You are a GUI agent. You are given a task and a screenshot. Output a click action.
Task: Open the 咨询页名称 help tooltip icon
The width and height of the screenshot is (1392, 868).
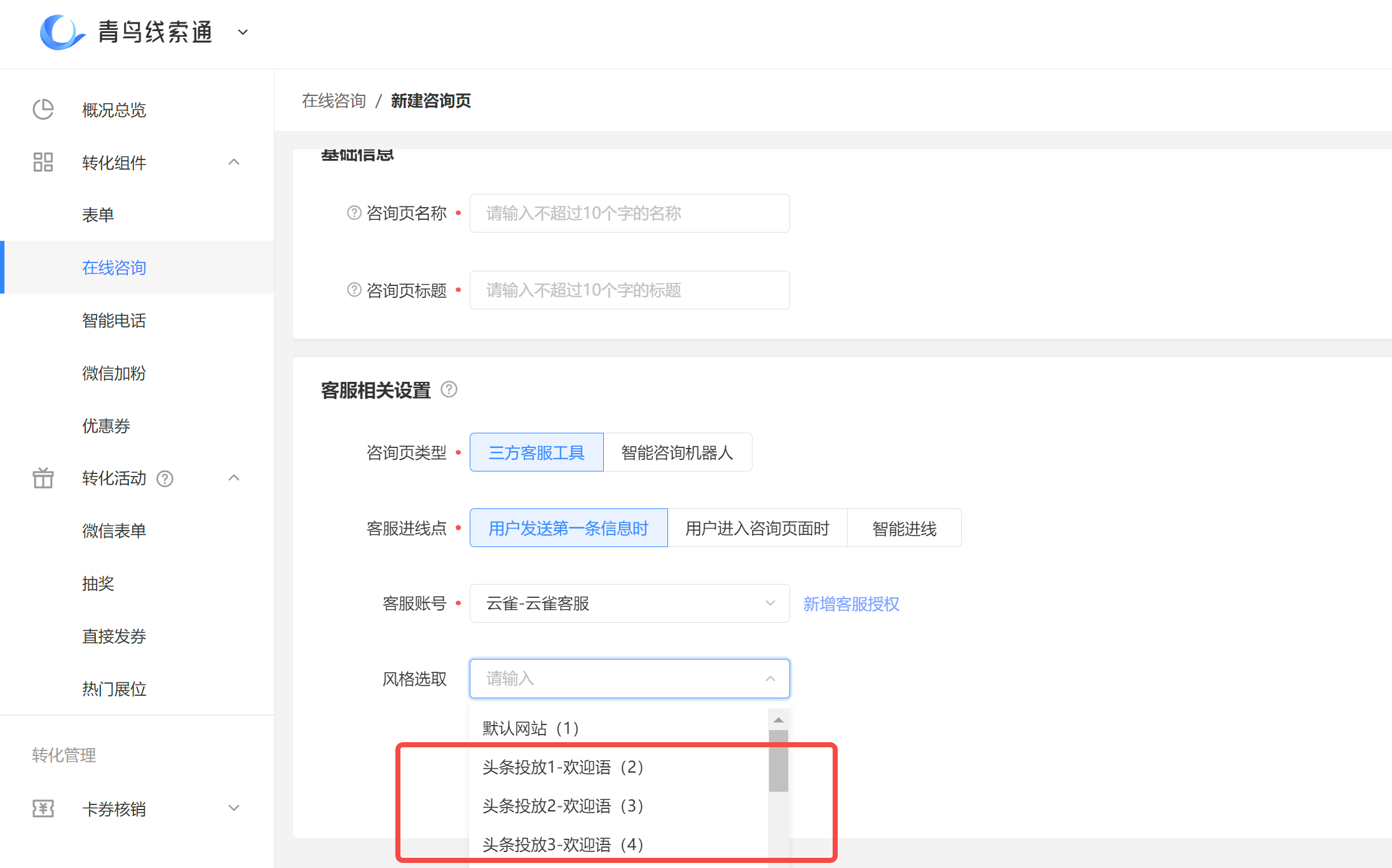[x=353, y=213]
